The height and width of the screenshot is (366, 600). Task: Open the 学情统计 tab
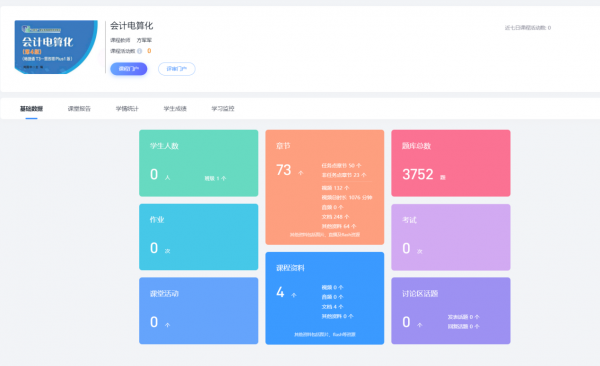pos(127,109)
